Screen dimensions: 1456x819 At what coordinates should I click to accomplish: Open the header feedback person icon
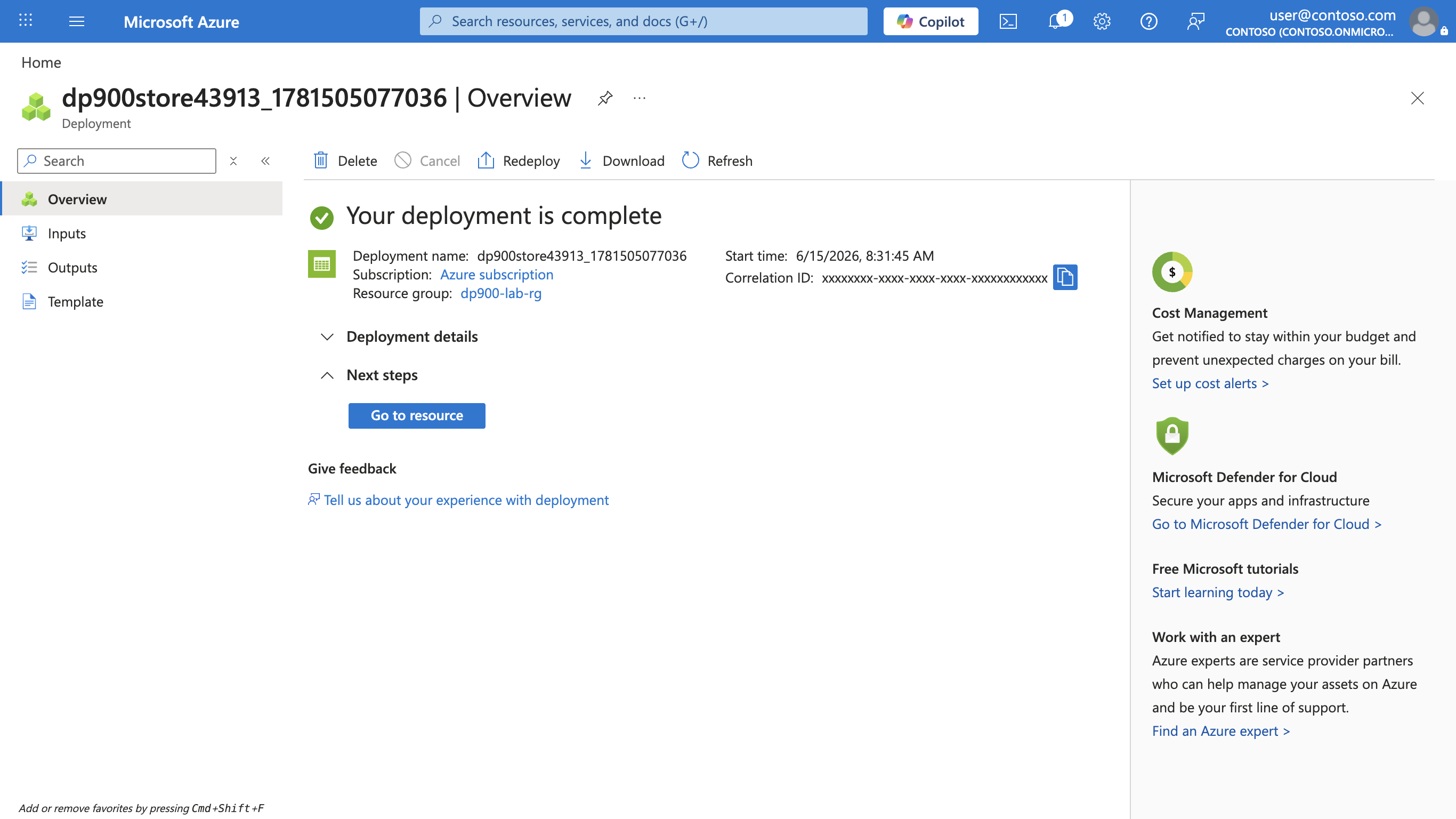pos(1195,21)
